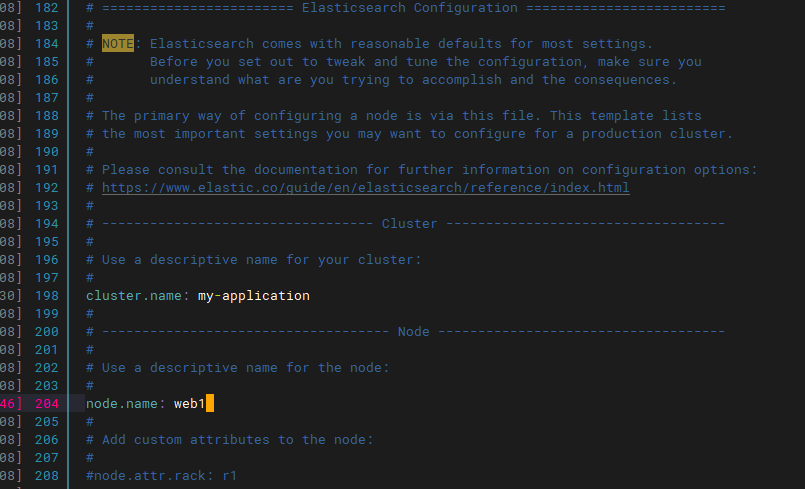Click the '#node.attr.rack: r1' commented line
Image resolution: width=805 pixels, height=489 pixels.
161,476
